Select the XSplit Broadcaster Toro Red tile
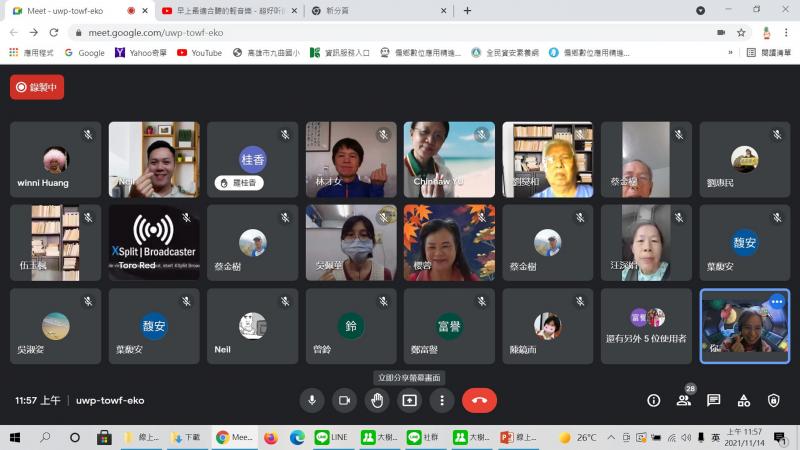The height and width of the screenshot is (450, 800). pos(154,243)
